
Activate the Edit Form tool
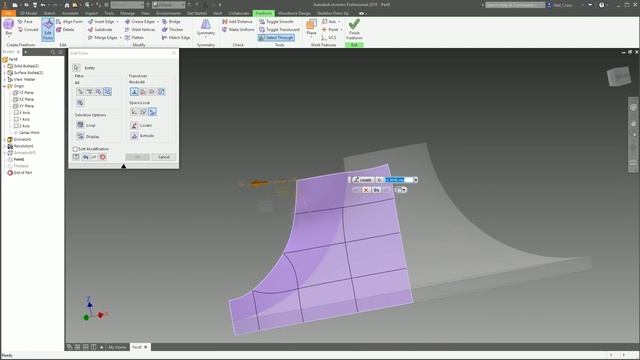coord(48,29)
